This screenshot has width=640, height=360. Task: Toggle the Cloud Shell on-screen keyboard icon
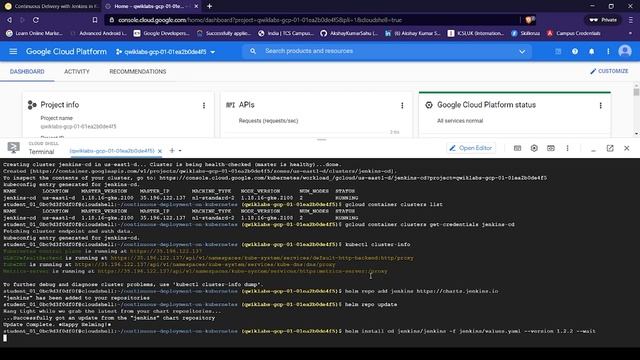(517, 148)
